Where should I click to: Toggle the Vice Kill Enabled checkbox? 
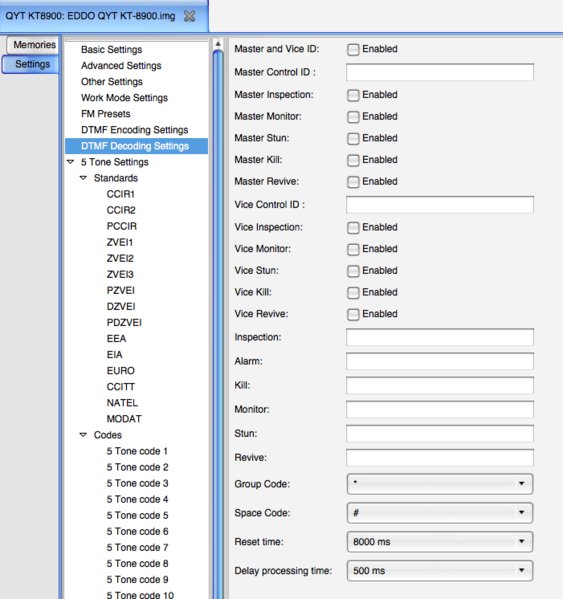coord(353,293)
